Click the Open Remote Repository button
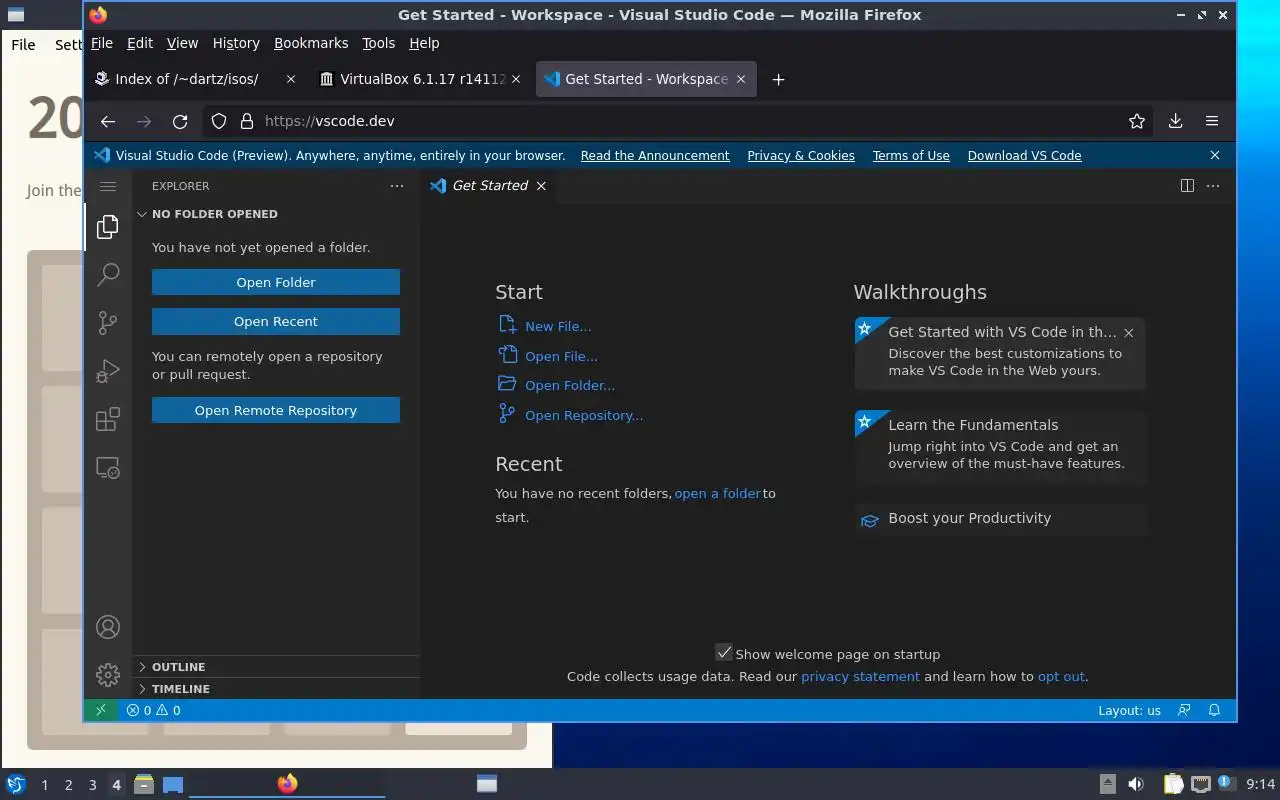The image size is (1280, 800). point(276,410)
